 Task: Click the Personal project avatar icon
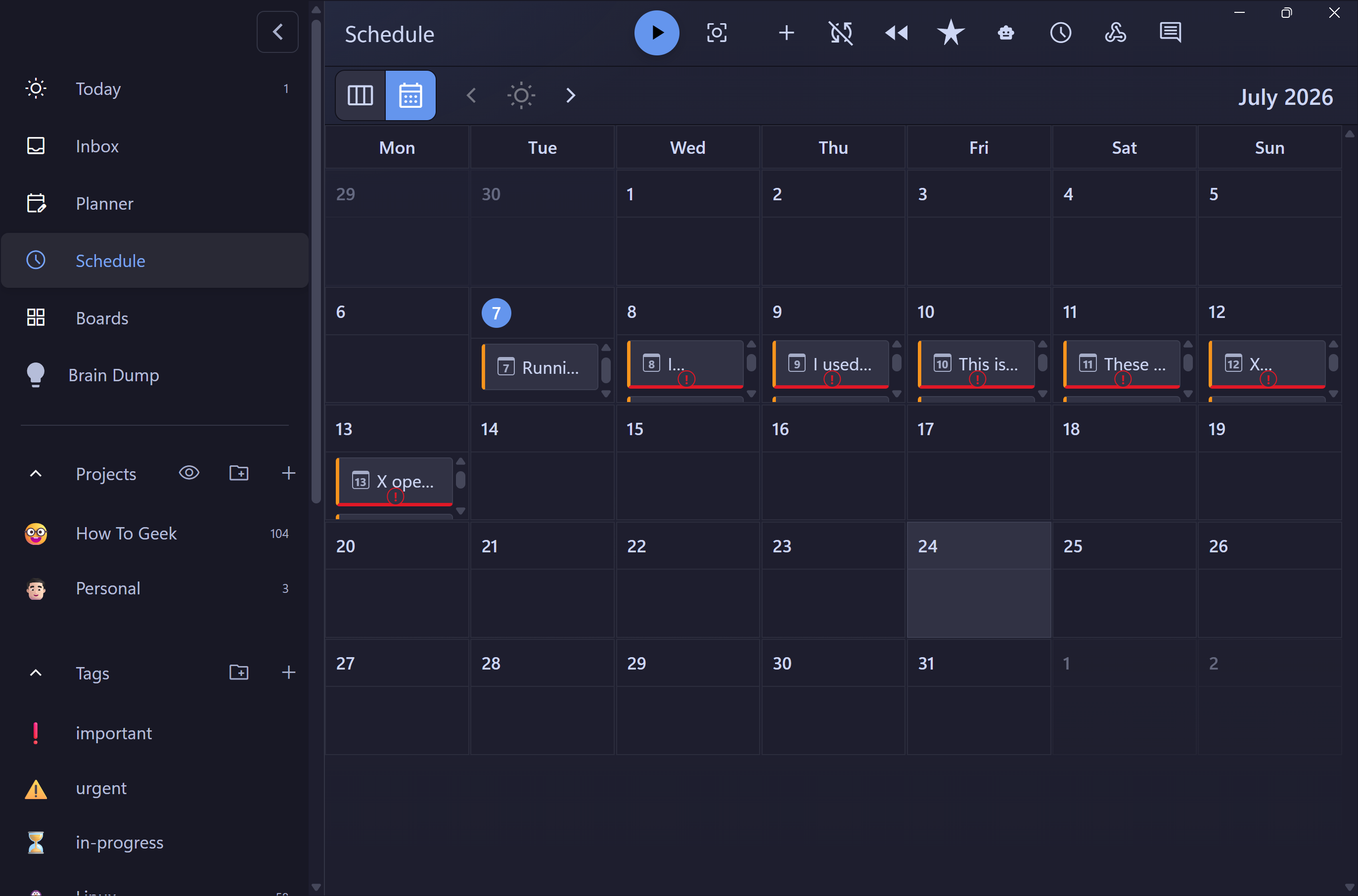pos(36,588)
